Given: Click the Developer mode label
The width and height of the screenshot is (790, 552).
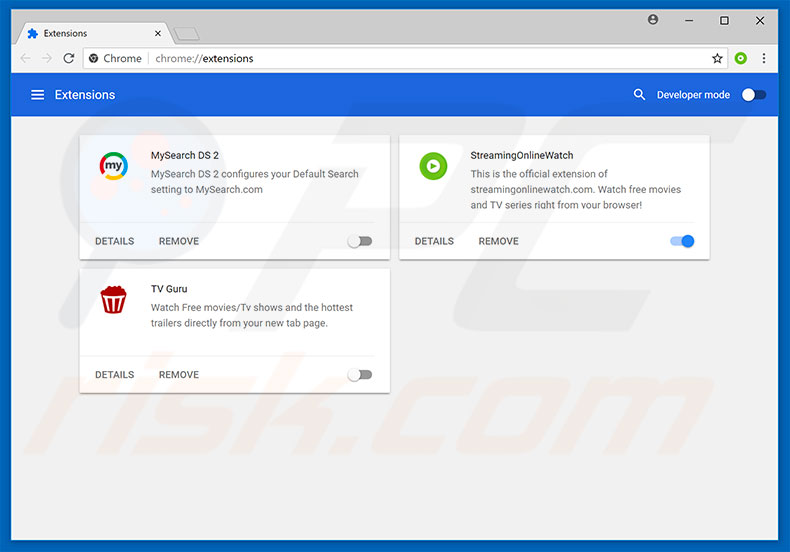Looking at the screenshot, I should click(693, 95).
